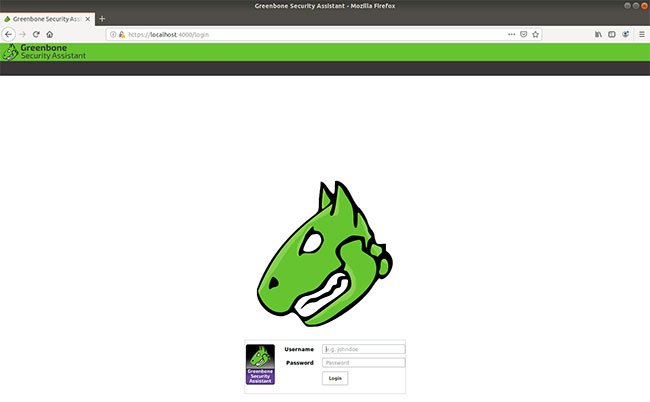This screenshot has width=650, height=402.
Task: Reload the current page
Action: (x=36, y=34)
